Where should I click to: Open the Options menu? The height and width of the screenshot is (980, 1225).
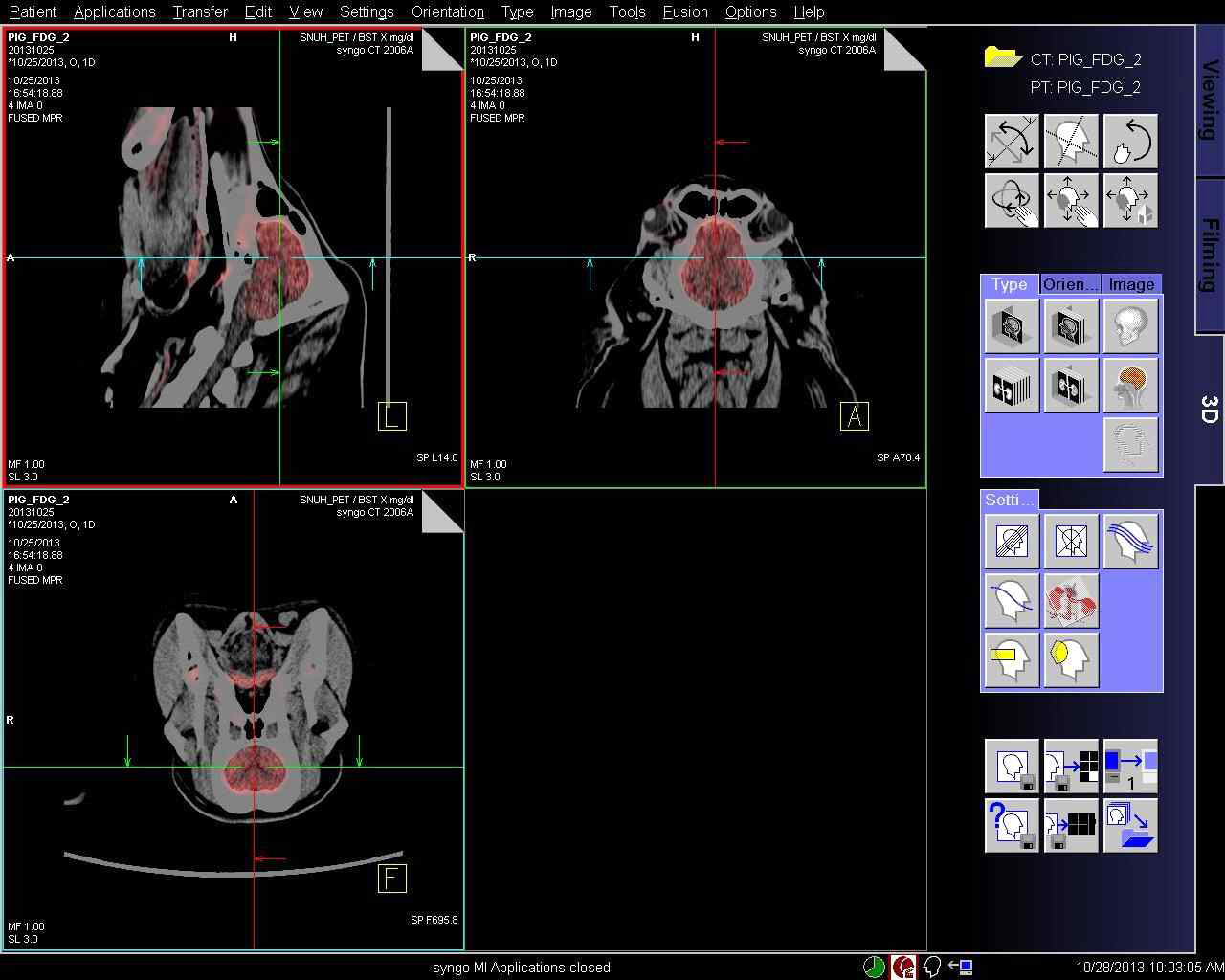coord(750,11)
